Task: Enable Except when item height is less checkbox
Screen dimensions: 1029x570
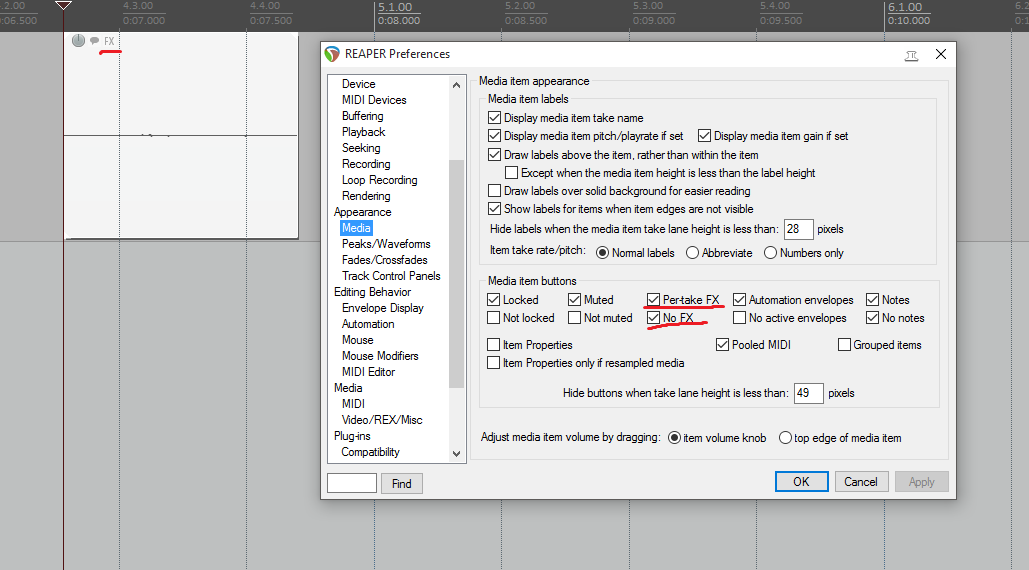Action: coord(512,173)
